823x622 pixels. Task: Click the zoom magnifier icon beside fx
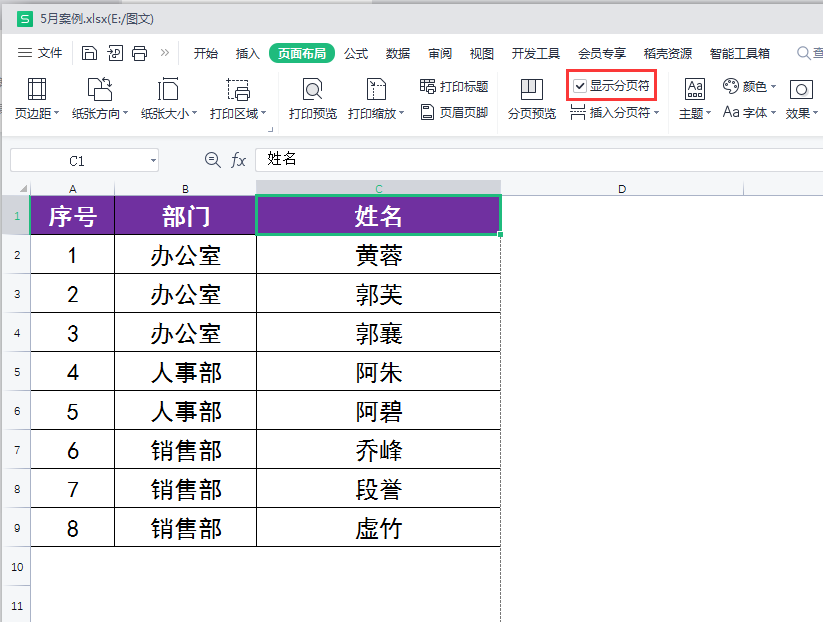(x=212, y=160)
